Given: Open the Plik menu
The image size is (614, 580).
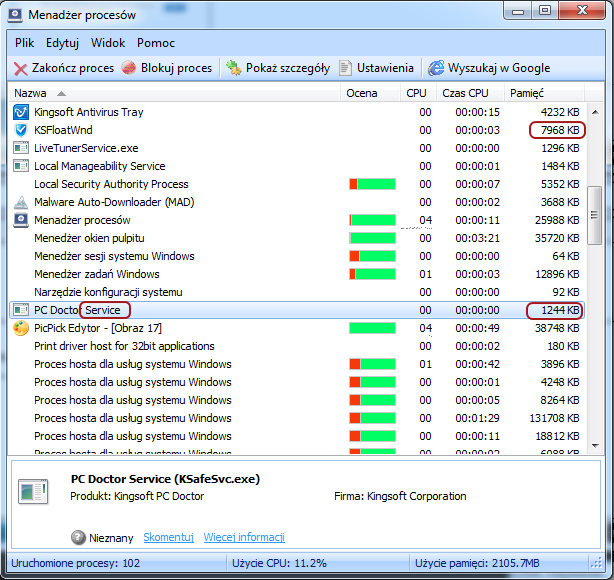Looking at the screenshot, I should click(24, 43).
